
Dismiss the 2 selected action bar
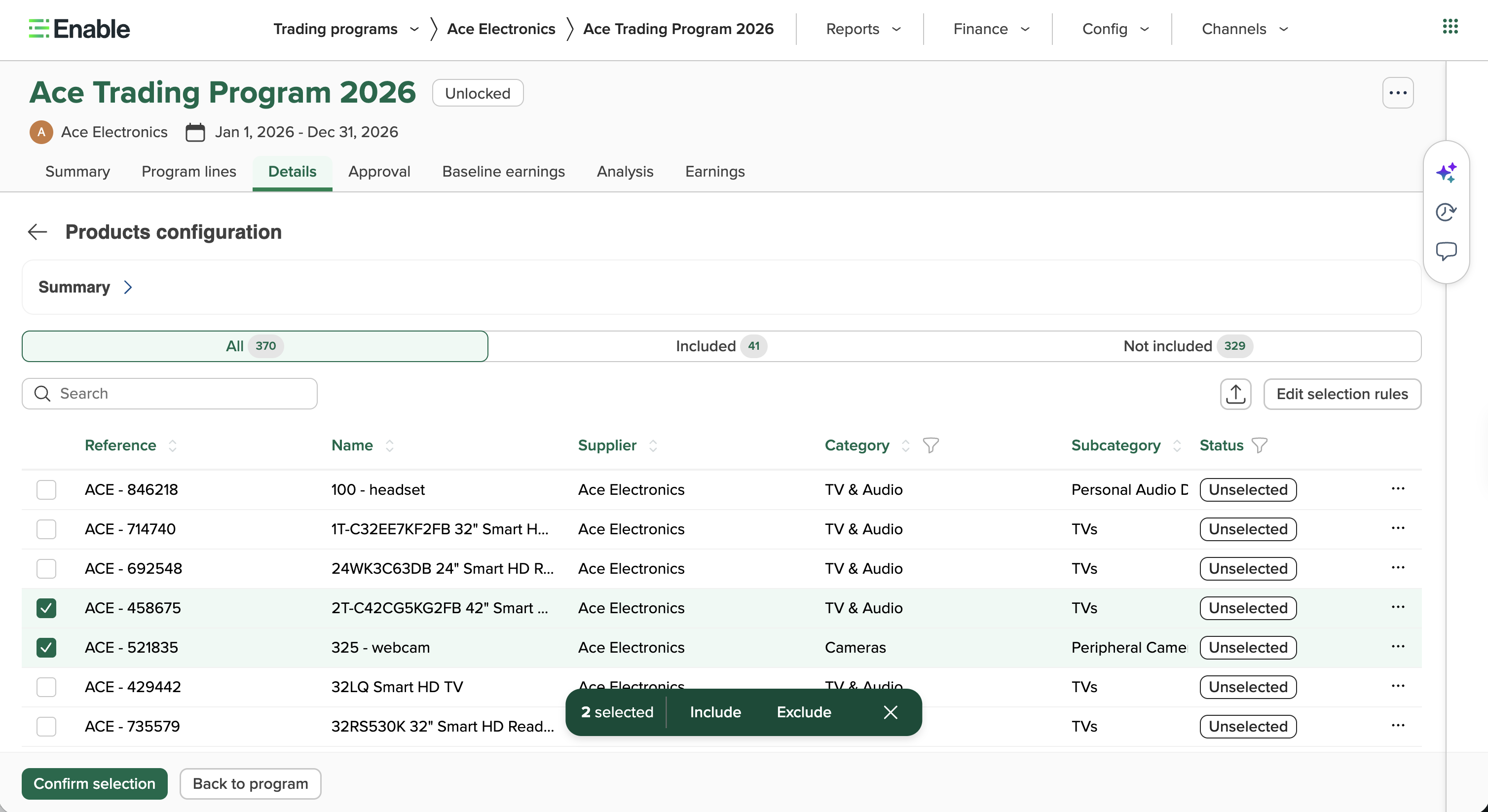point(890,712)
